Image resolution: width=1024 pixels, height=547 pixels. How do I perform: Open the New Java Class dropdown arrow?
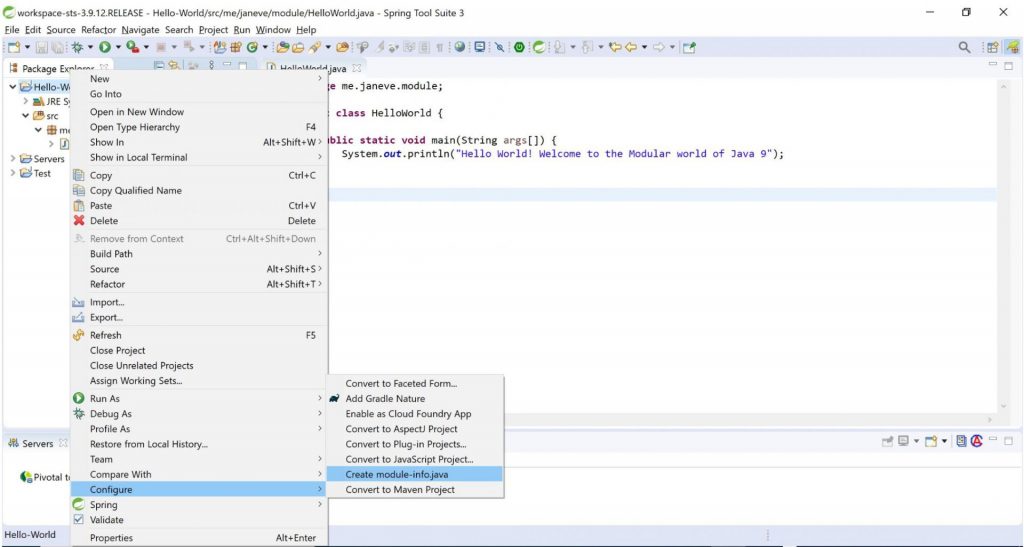pos(265,47)
